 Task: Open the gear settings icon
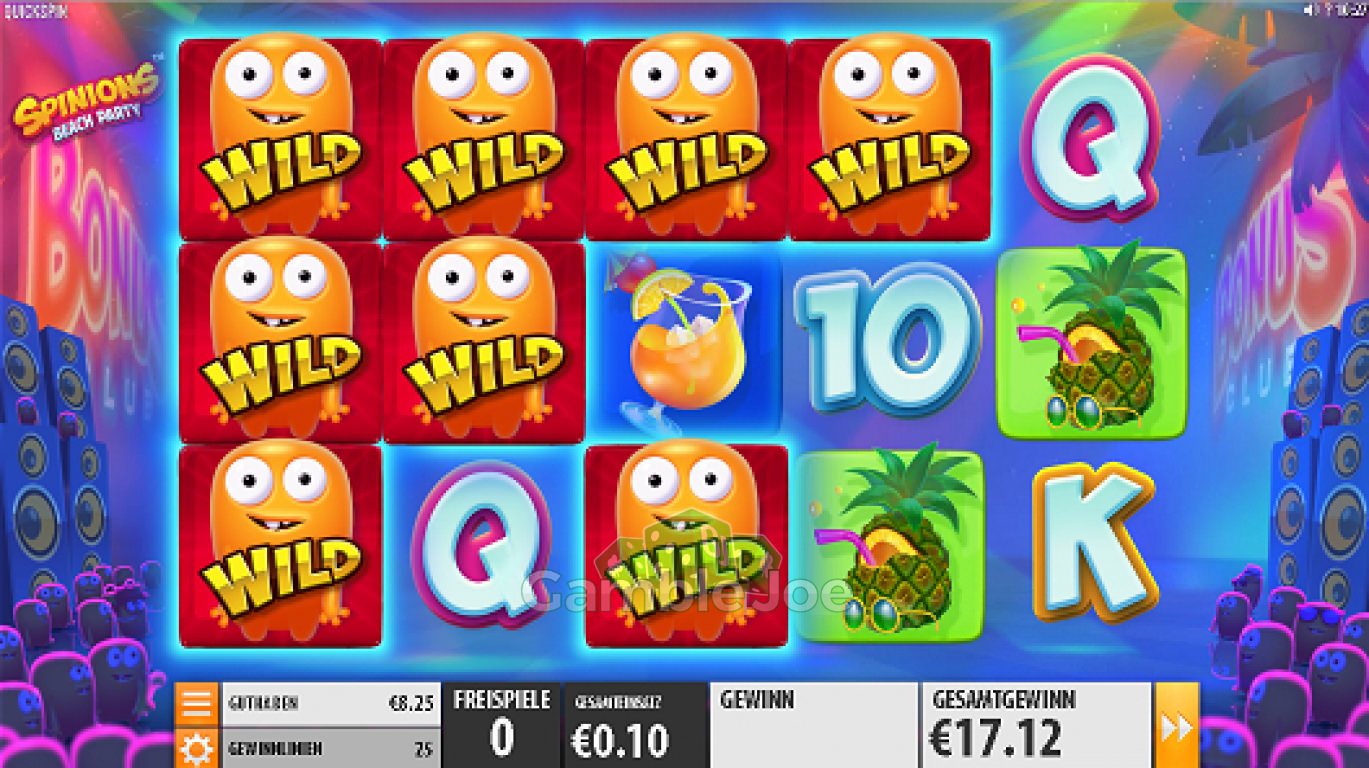[196, 747]
